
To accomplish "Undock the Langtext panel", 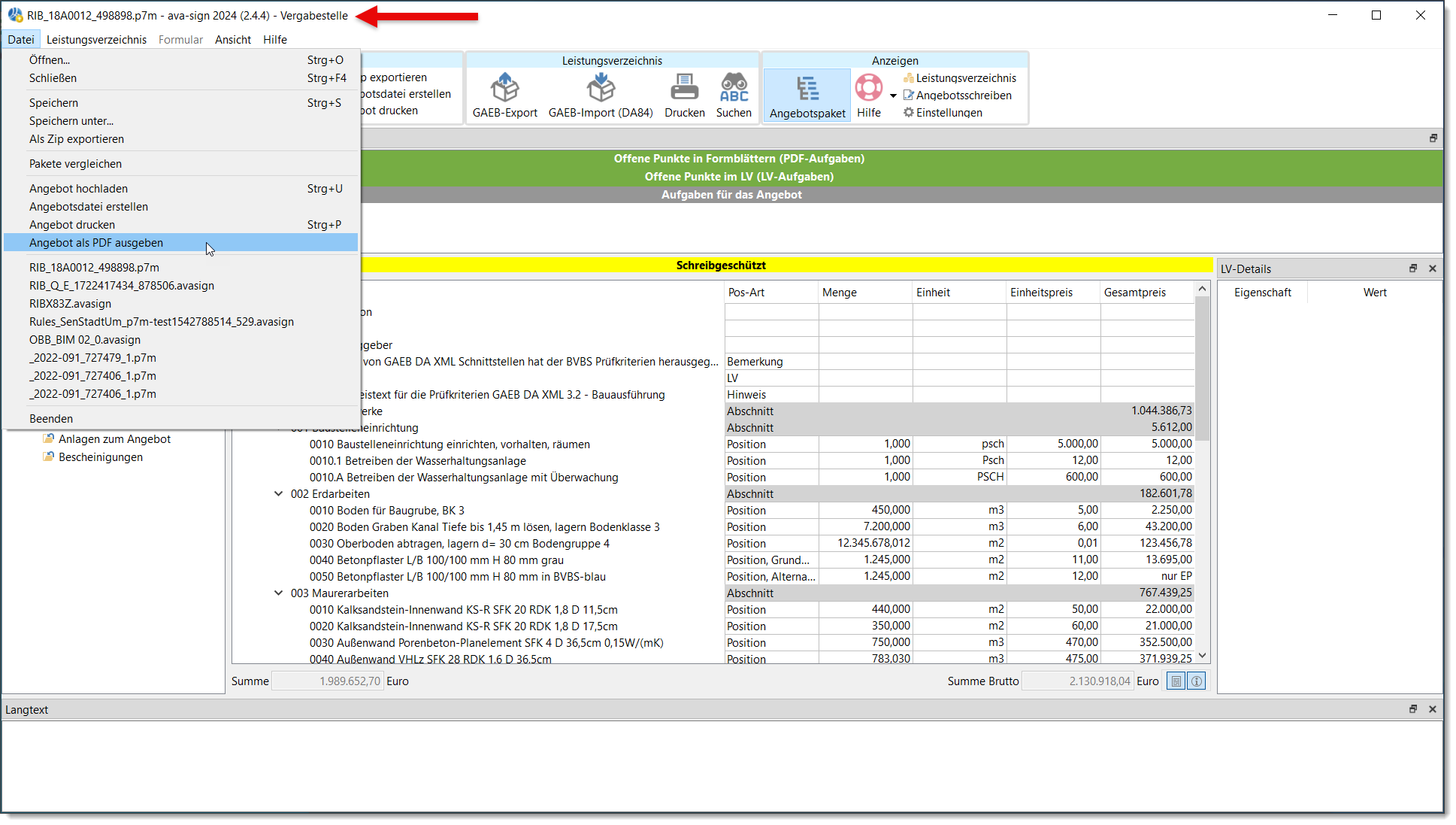I will (x=1412, y=709).
